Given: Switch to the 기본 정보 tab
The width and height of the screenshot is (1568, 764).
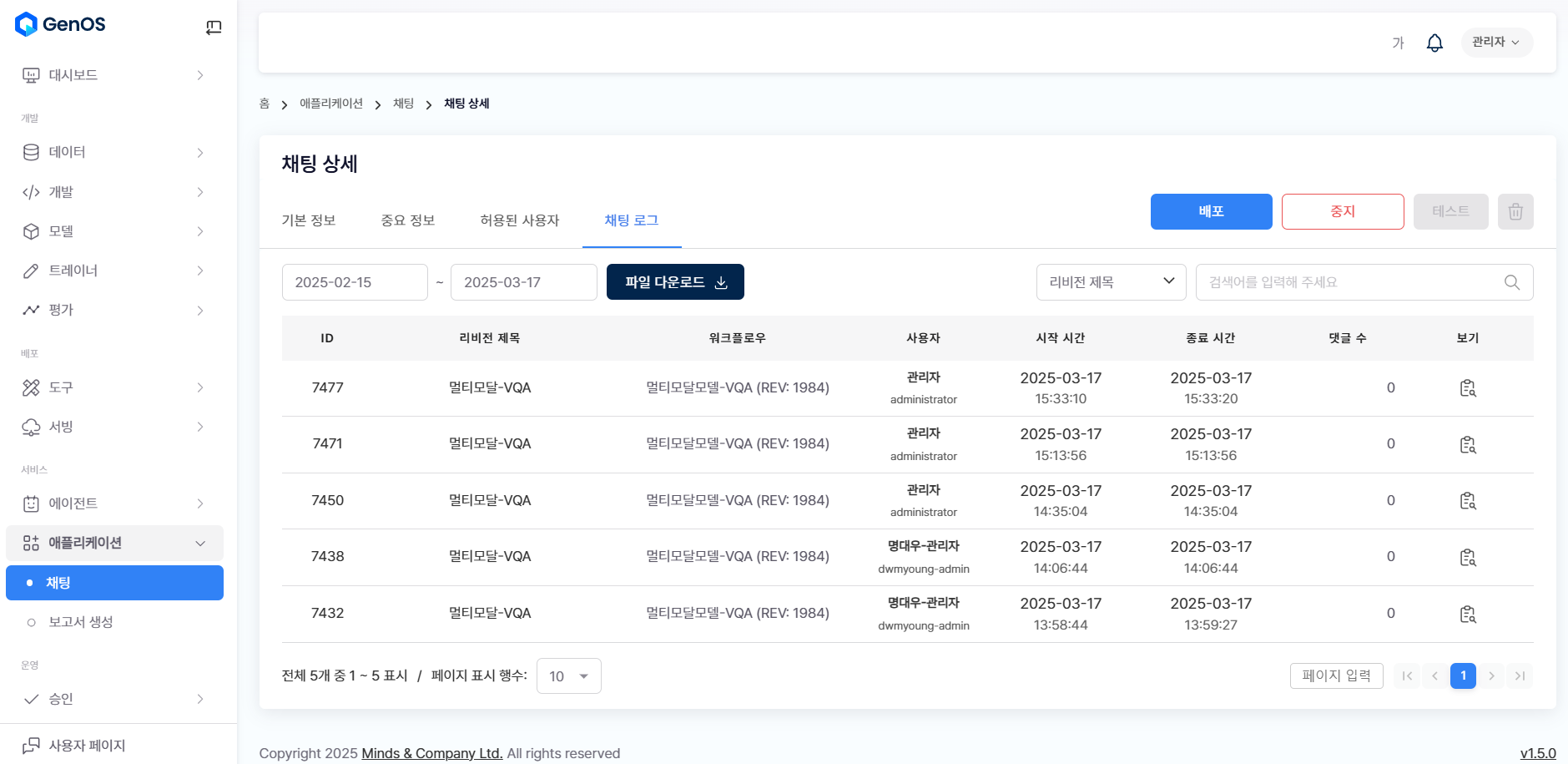Looking at the screenshot, I should coord(309,220).
